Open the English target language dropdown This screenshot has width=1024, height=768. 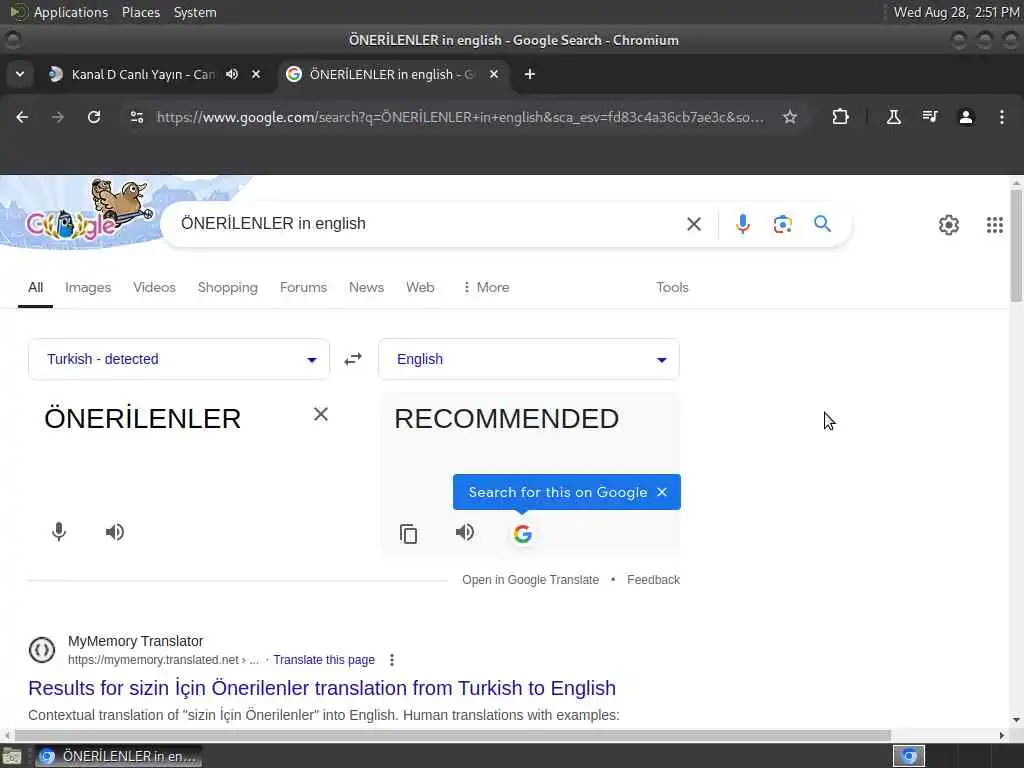point(529,359)
